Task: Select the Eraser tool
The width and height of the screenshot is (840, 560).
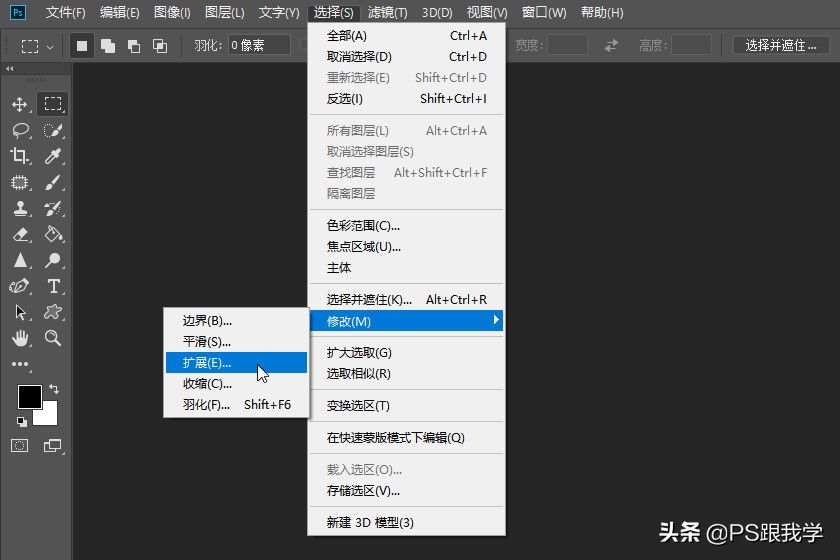Action: (20, 234)
